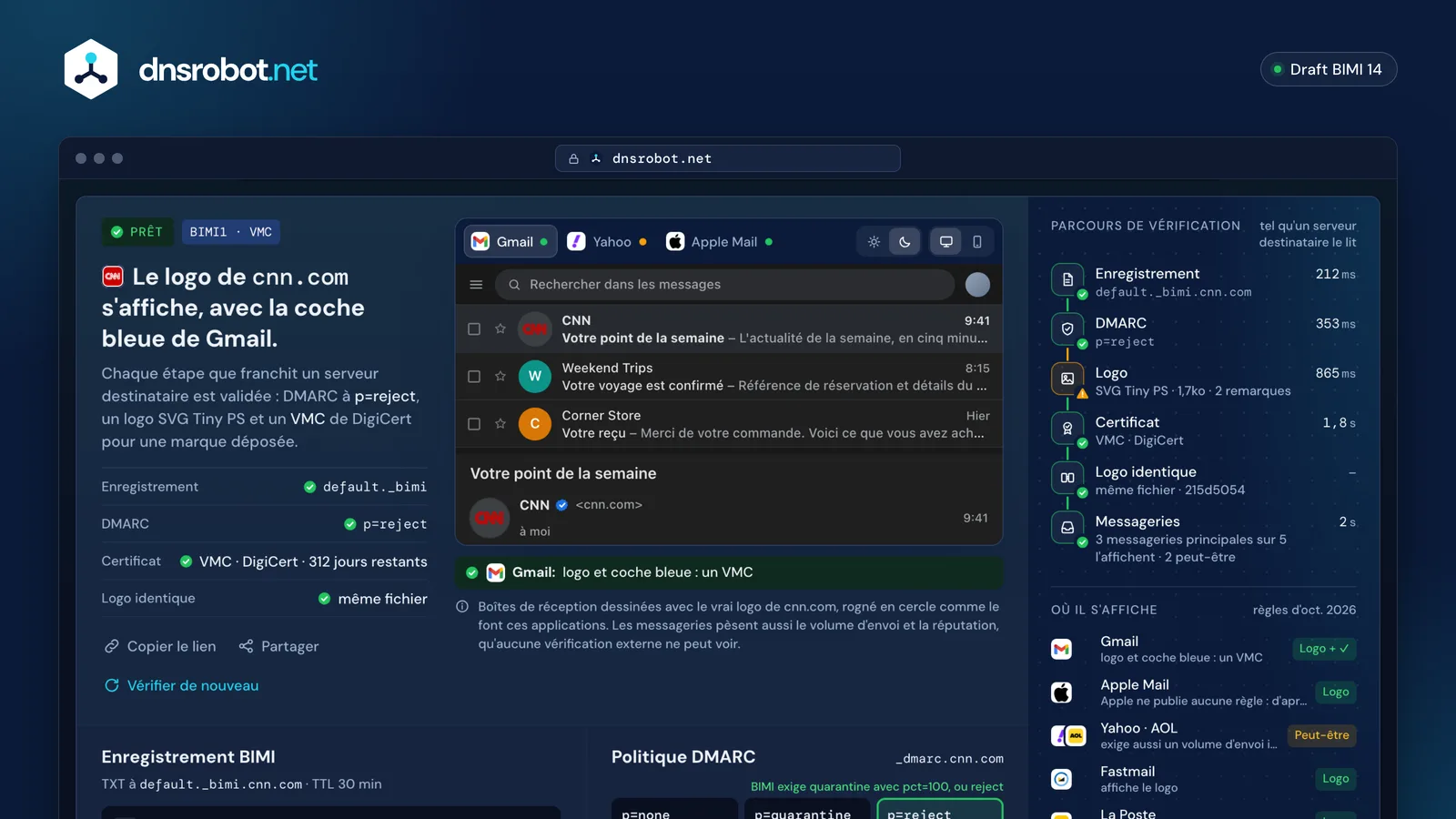Click 'Partager' share button
The width and height of the screenshot is (1456, 819).
(278, 646)
